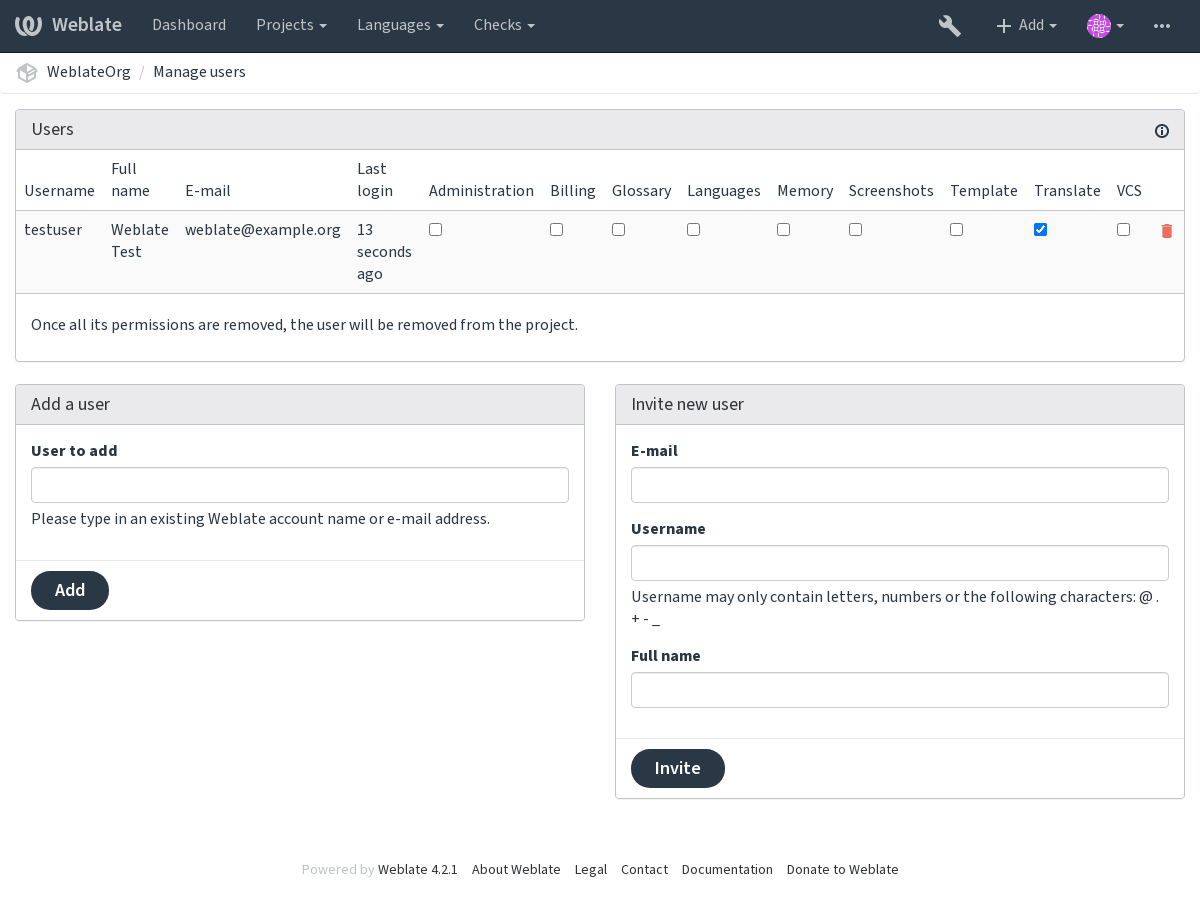Click the Add user button
The width and height of the screenshot is (1200, 903).
click(x=70, y=590)
